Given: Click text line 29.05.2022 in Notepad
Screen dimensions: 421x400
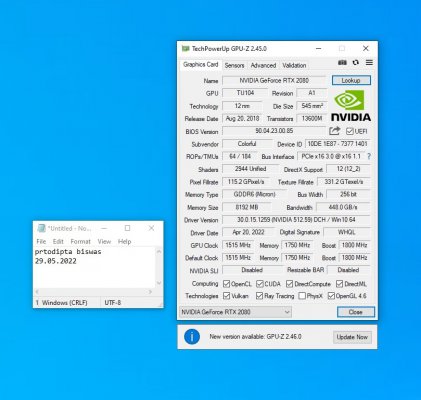Looking at the screenshot, I should click(x=56, y=261).
